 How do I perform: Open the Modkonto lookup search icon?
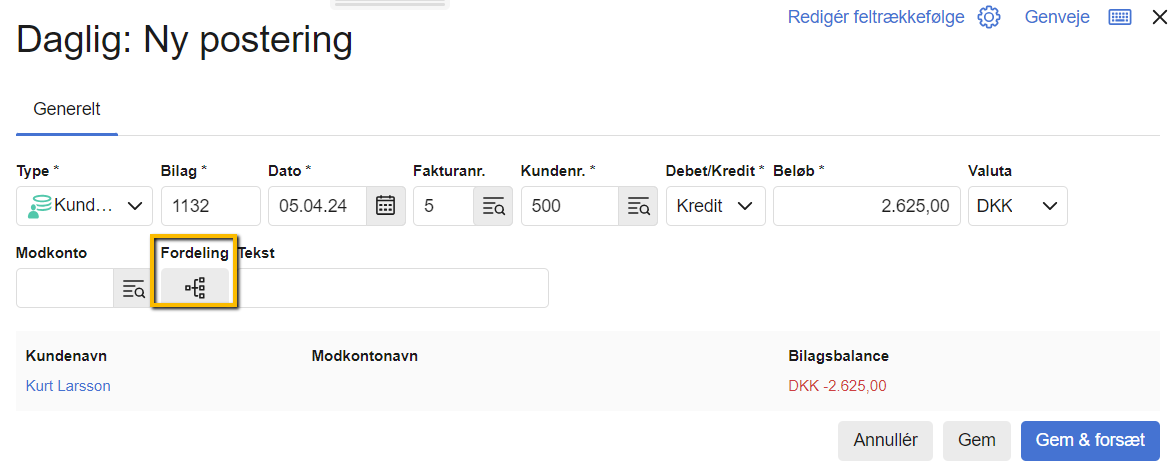[x=133, y=289]
